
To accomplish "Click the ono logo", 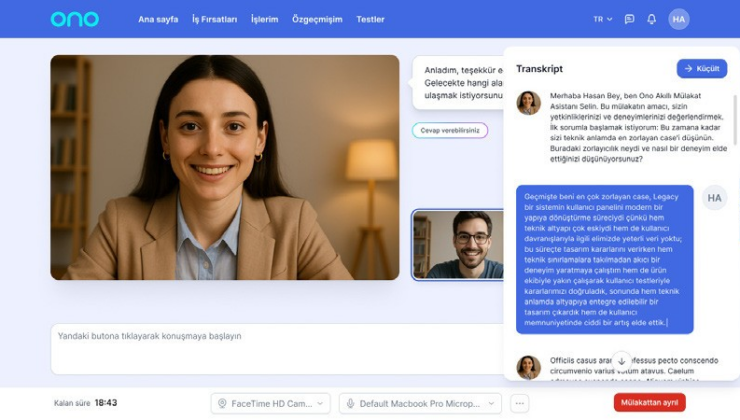I will tap(75, 19).
